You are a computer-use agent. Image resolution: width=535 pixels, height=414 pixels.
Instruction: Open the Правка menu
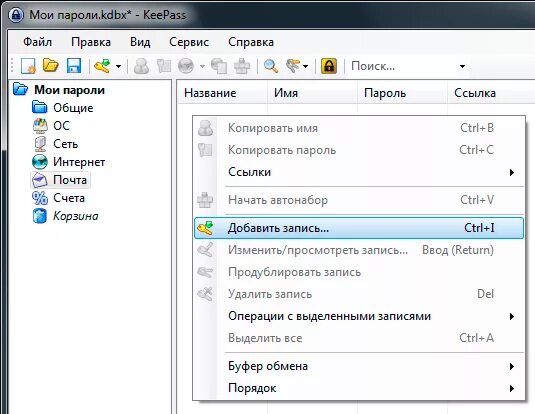(91, 42)
